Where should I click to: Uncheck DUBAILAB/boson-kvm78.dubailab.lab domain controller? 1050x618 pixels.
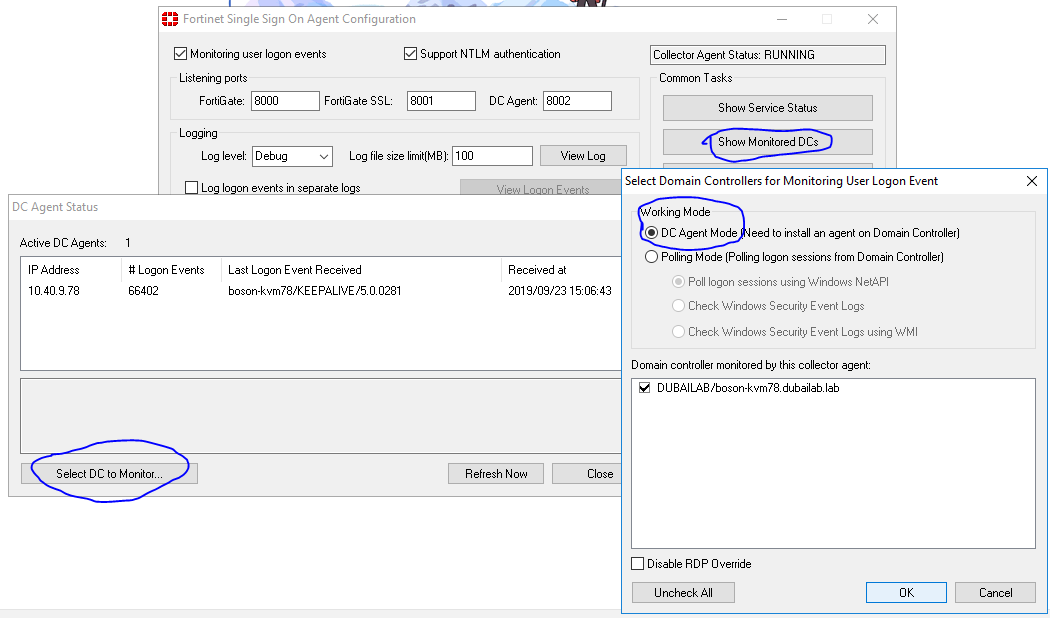pos(645,388)
